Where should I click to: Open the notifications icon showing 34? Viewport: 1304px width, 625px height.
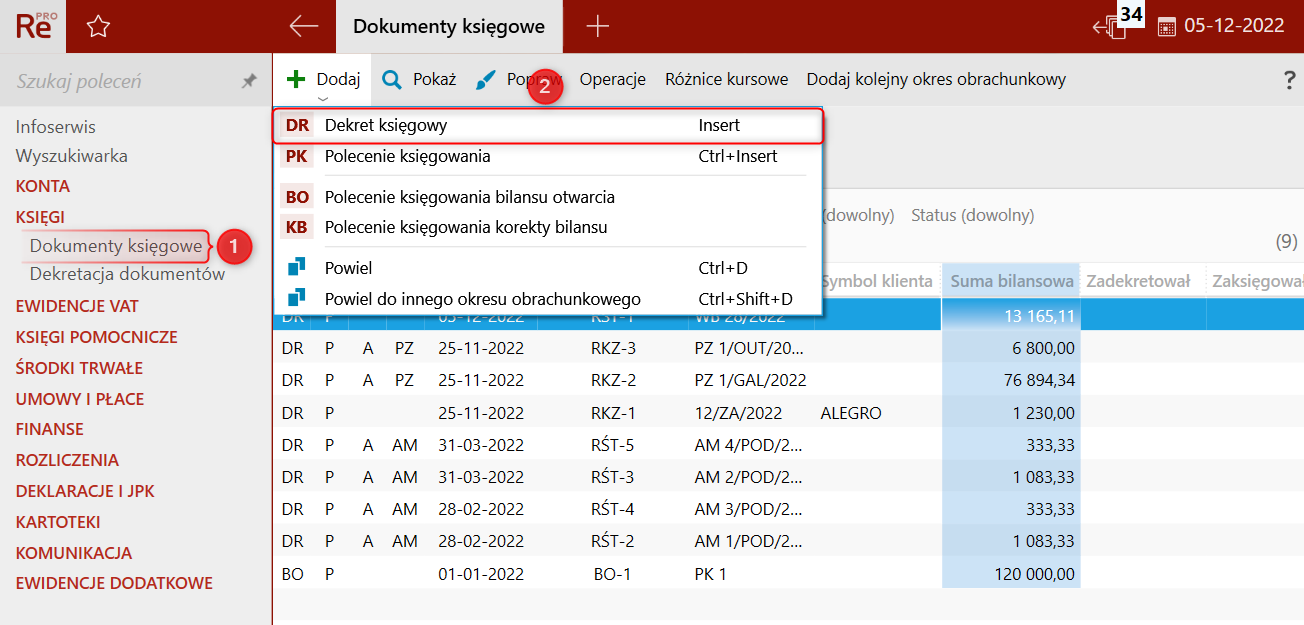(1116, 22)
